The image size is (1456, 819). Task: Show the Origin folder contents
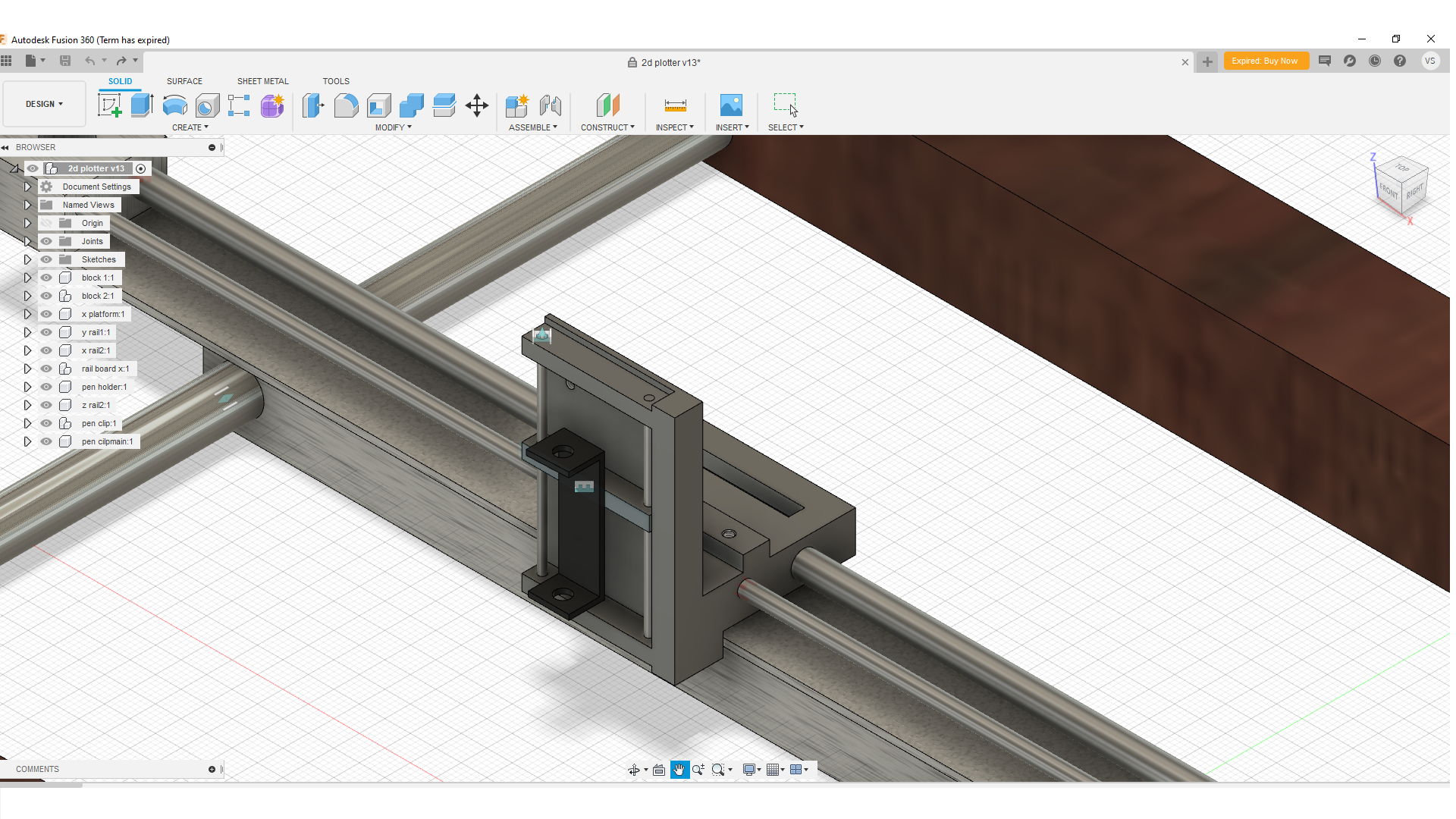coord(28,222)
